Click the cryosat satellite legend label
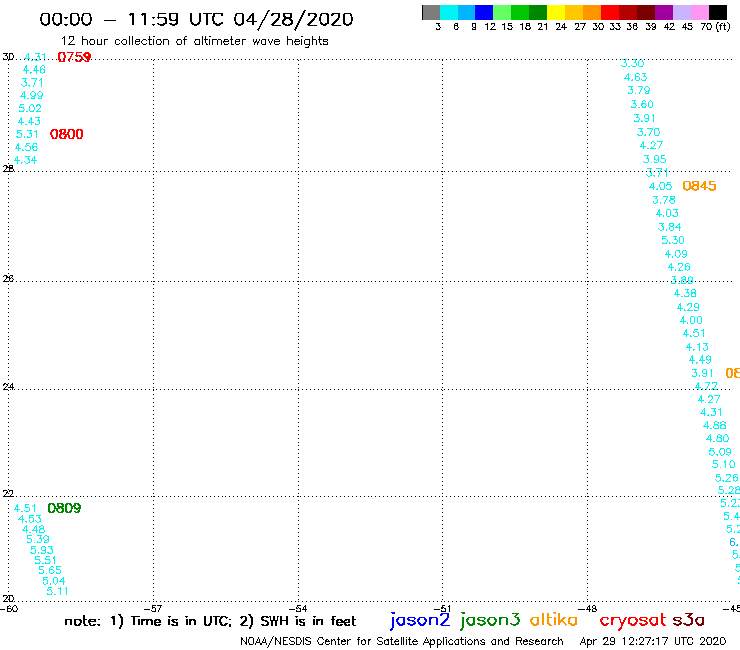The image size is (740, 650). (x=633, y=620)
